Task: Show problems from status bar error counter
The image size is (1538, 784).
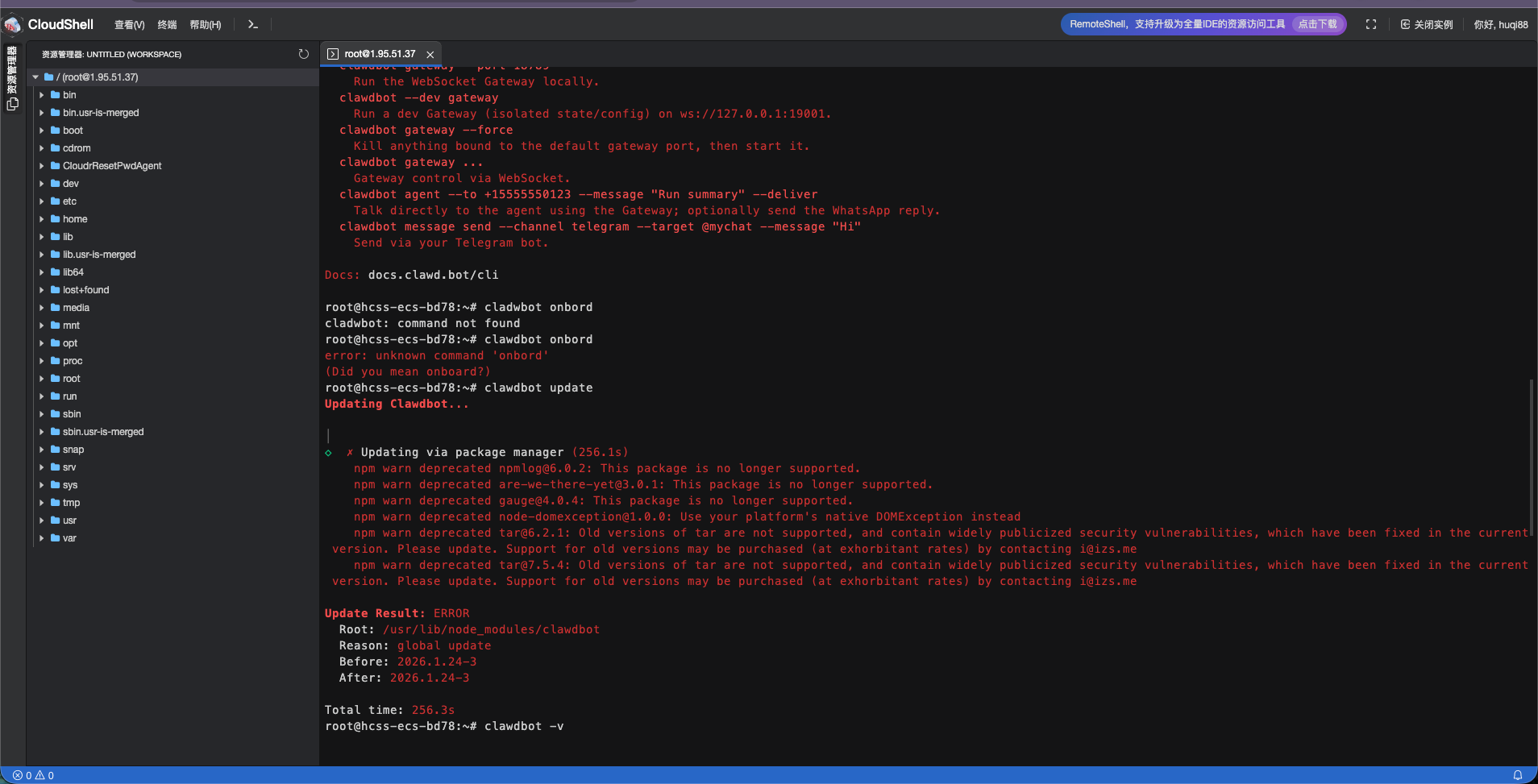Action: (x=34, y=775)
